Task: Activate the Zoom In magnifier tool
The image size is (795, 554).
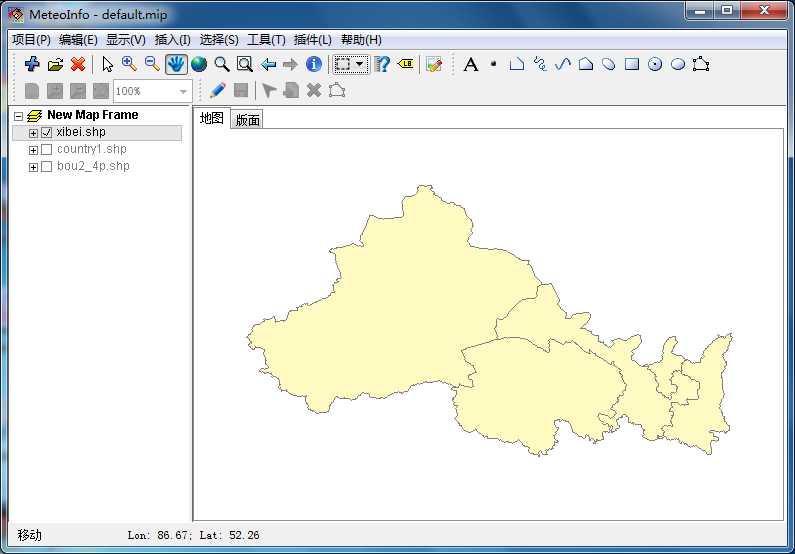Action: tap(129, 65)
